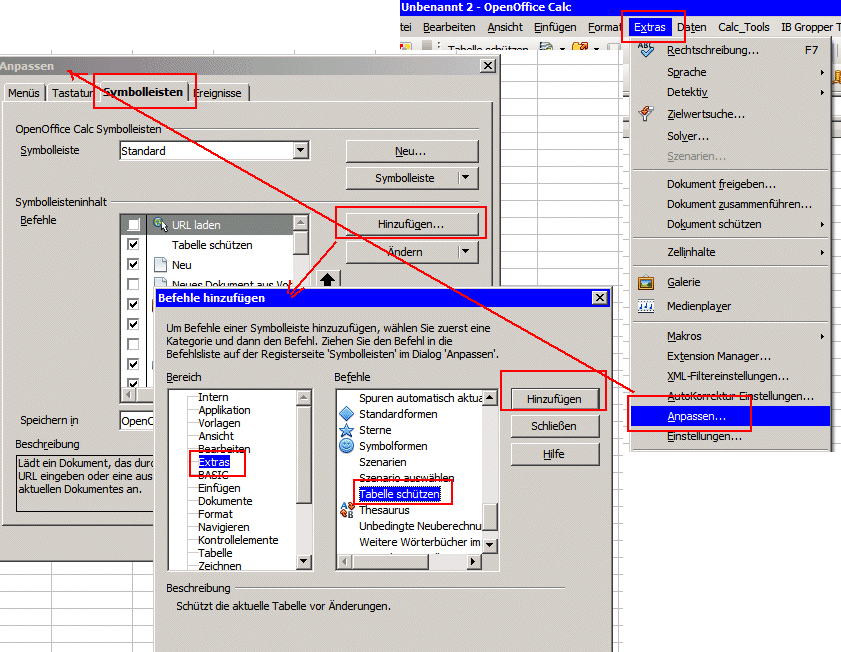Select Unbedingte Neuberechnung in Befehle list
This screenshot has height=652, width=841.
tap(420, 526)
